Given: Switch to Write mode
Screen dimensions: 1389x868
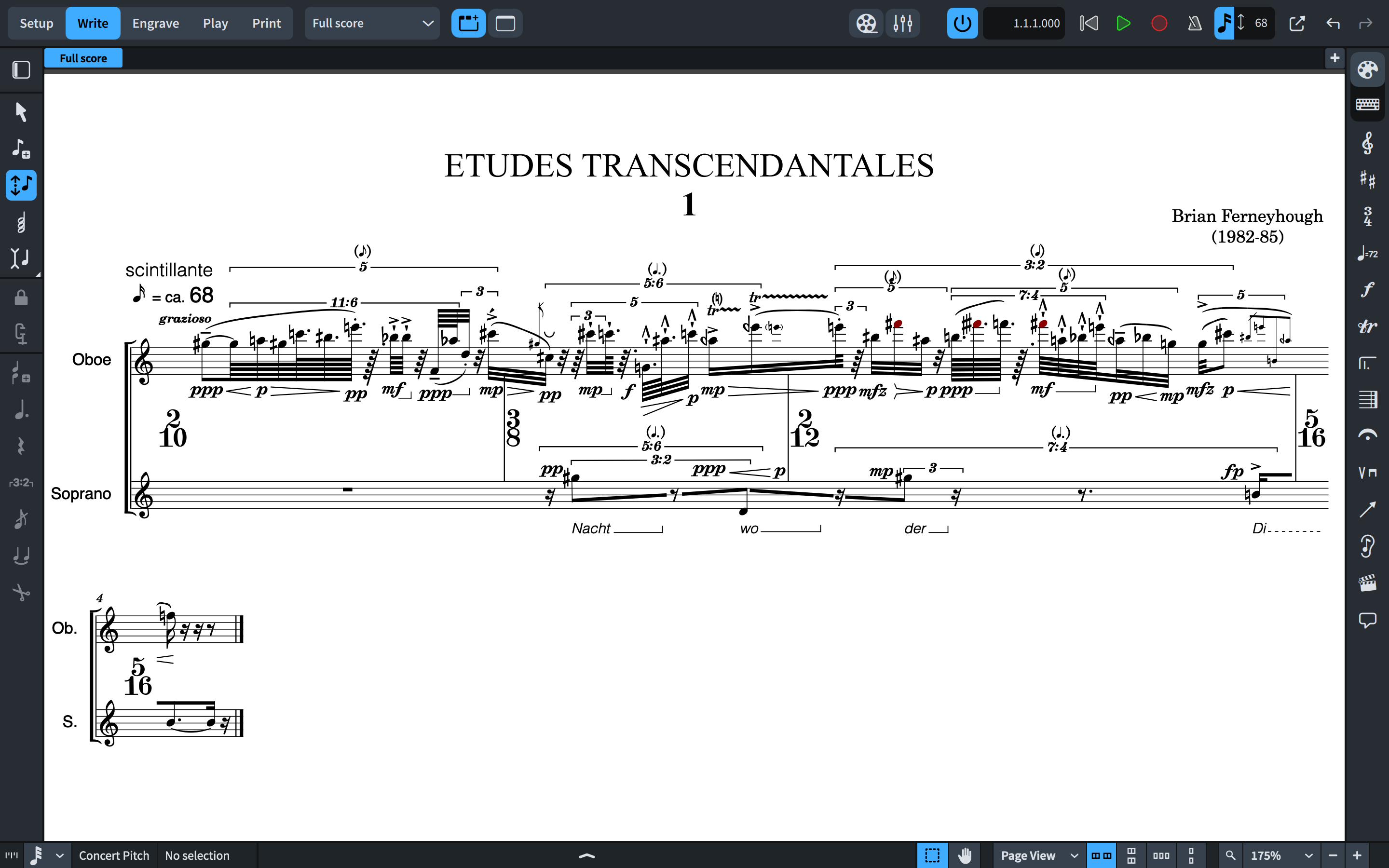Looking at the screenshot, I should 93,24.
